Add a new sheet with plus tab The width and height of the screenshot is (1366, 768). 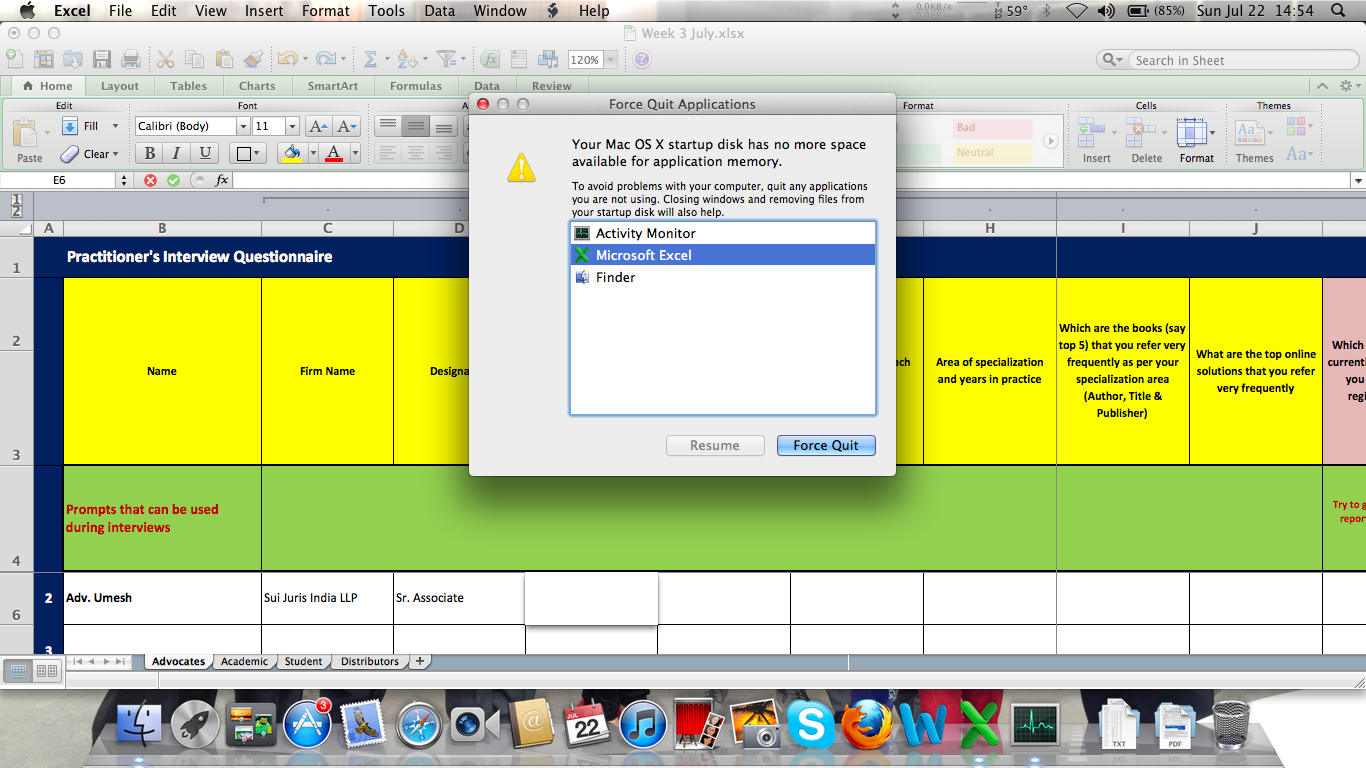[x=420, y=661]
